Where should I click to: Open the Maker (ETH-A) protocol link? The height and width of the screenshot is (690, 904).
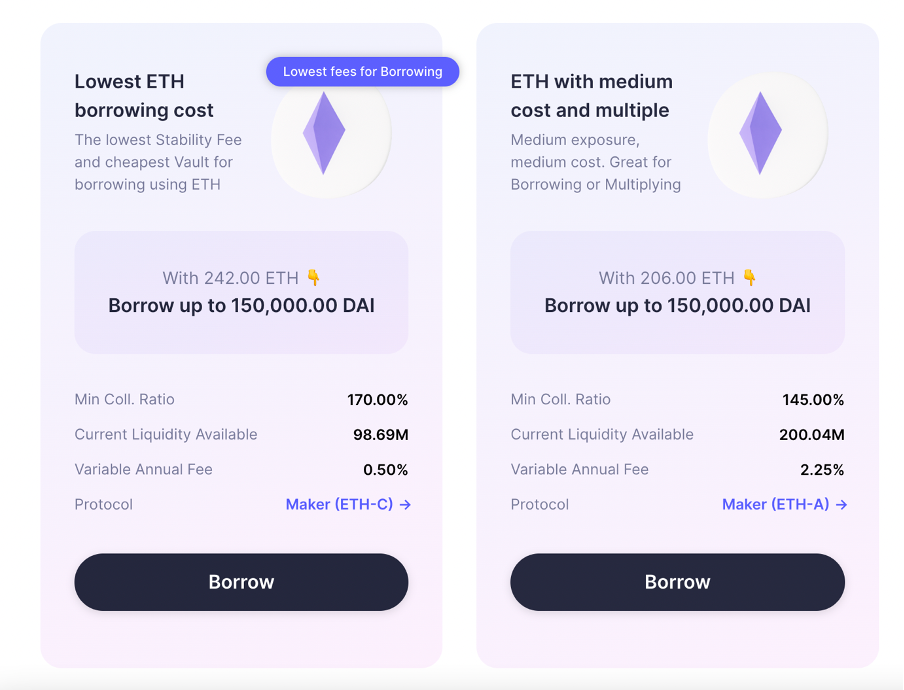point(785,504)
